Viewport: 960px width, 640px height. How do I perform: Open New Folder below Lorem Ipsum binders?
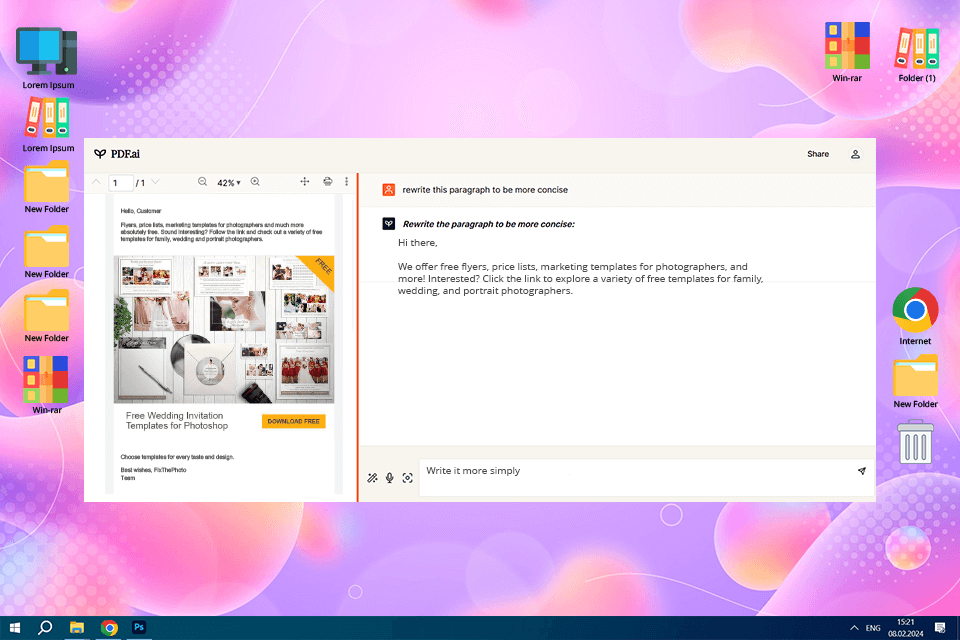47,187
